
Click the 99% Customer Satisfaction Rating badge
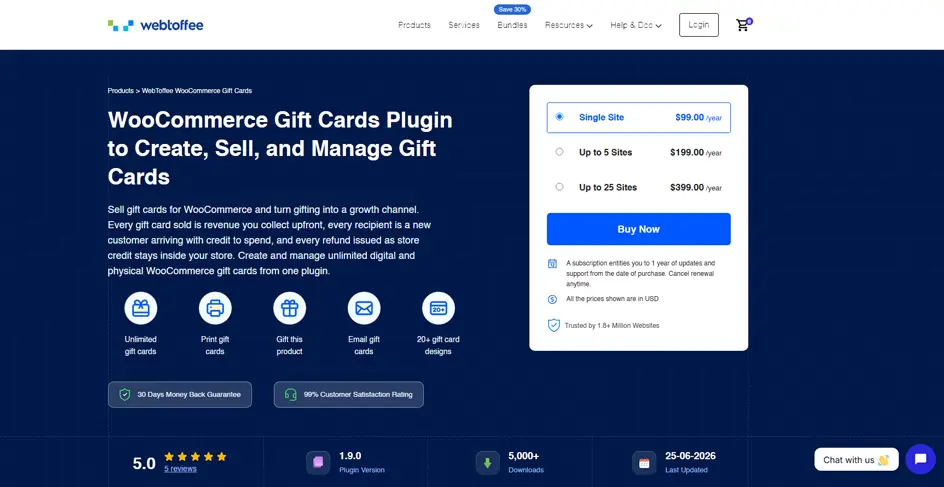tap(349, 395)
